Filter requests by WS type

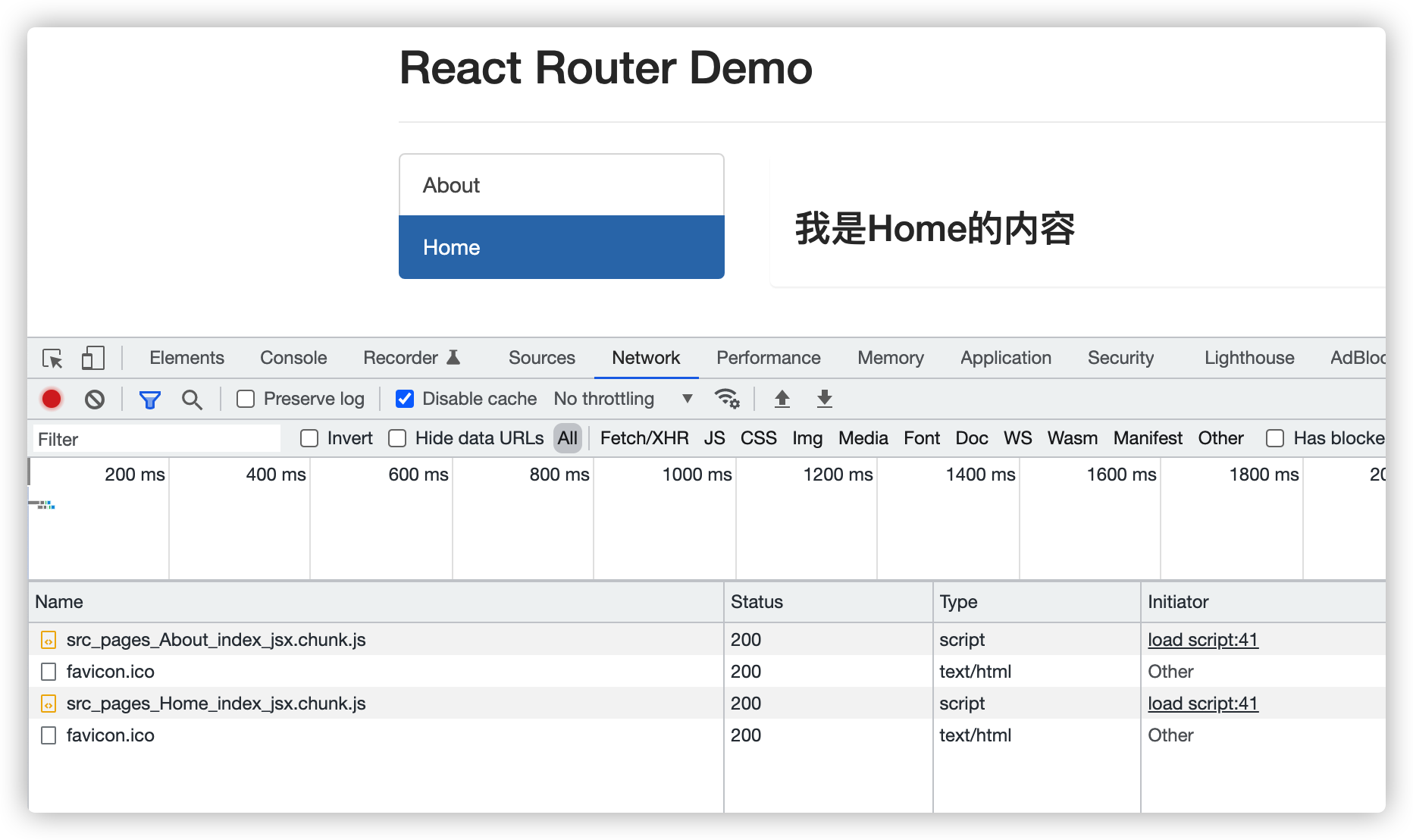[x=1017, y=438]
